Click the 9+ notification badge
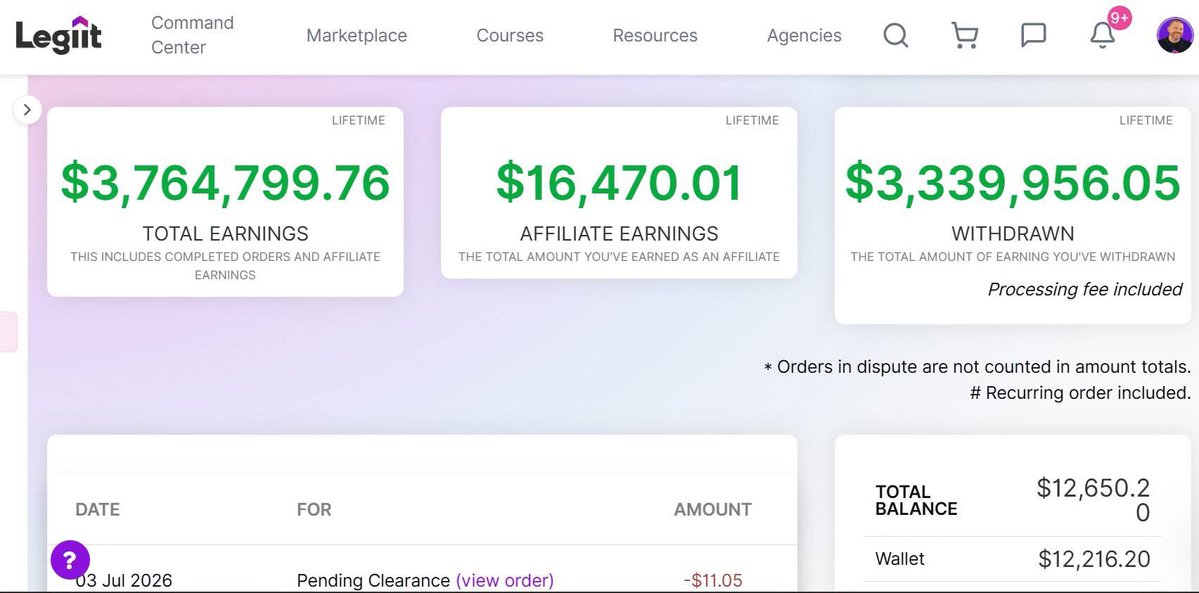1199x593 pixels. 1119,18
